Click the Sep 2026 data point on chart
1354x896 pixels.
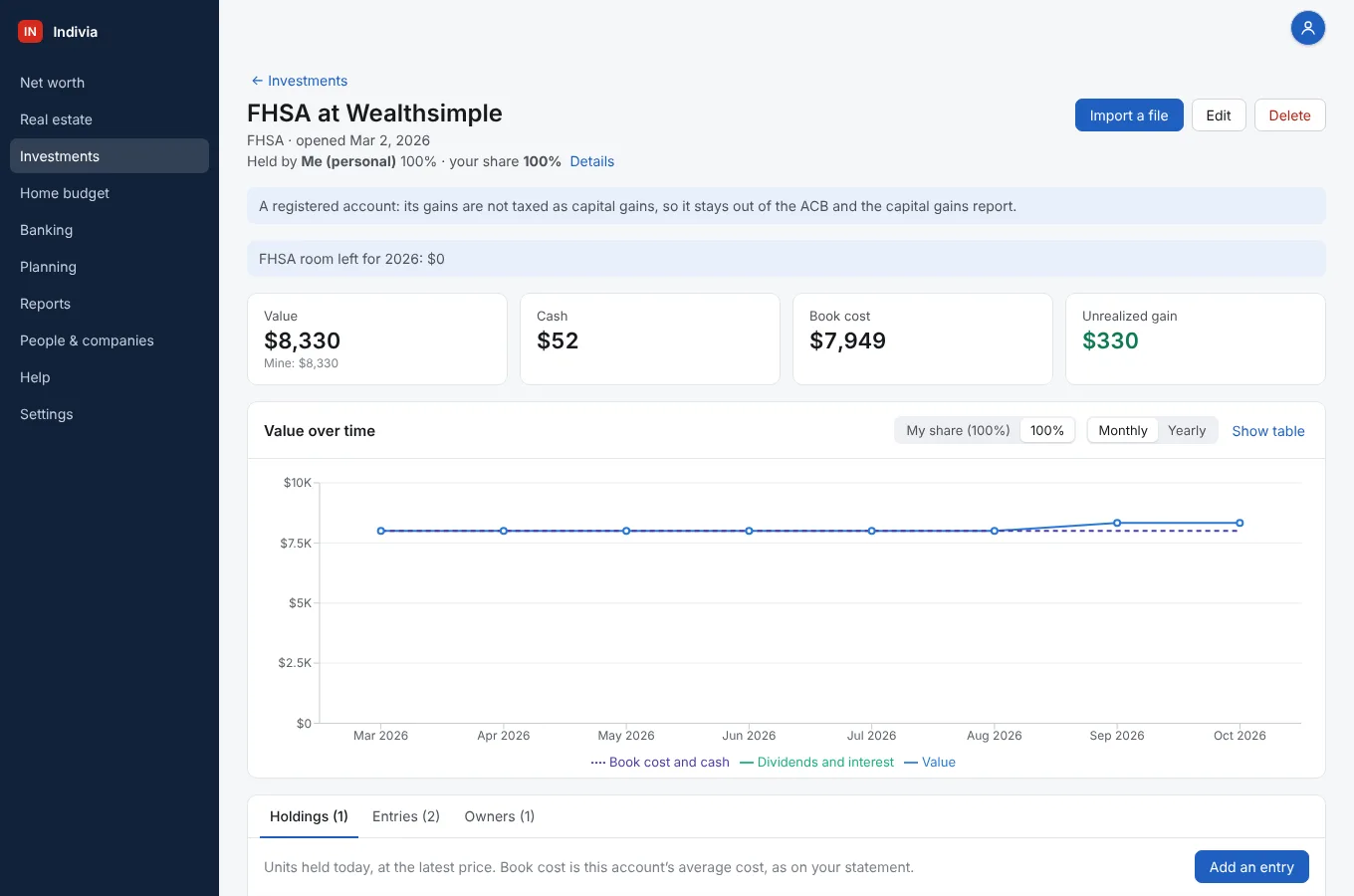click(x=1117, y=523)
